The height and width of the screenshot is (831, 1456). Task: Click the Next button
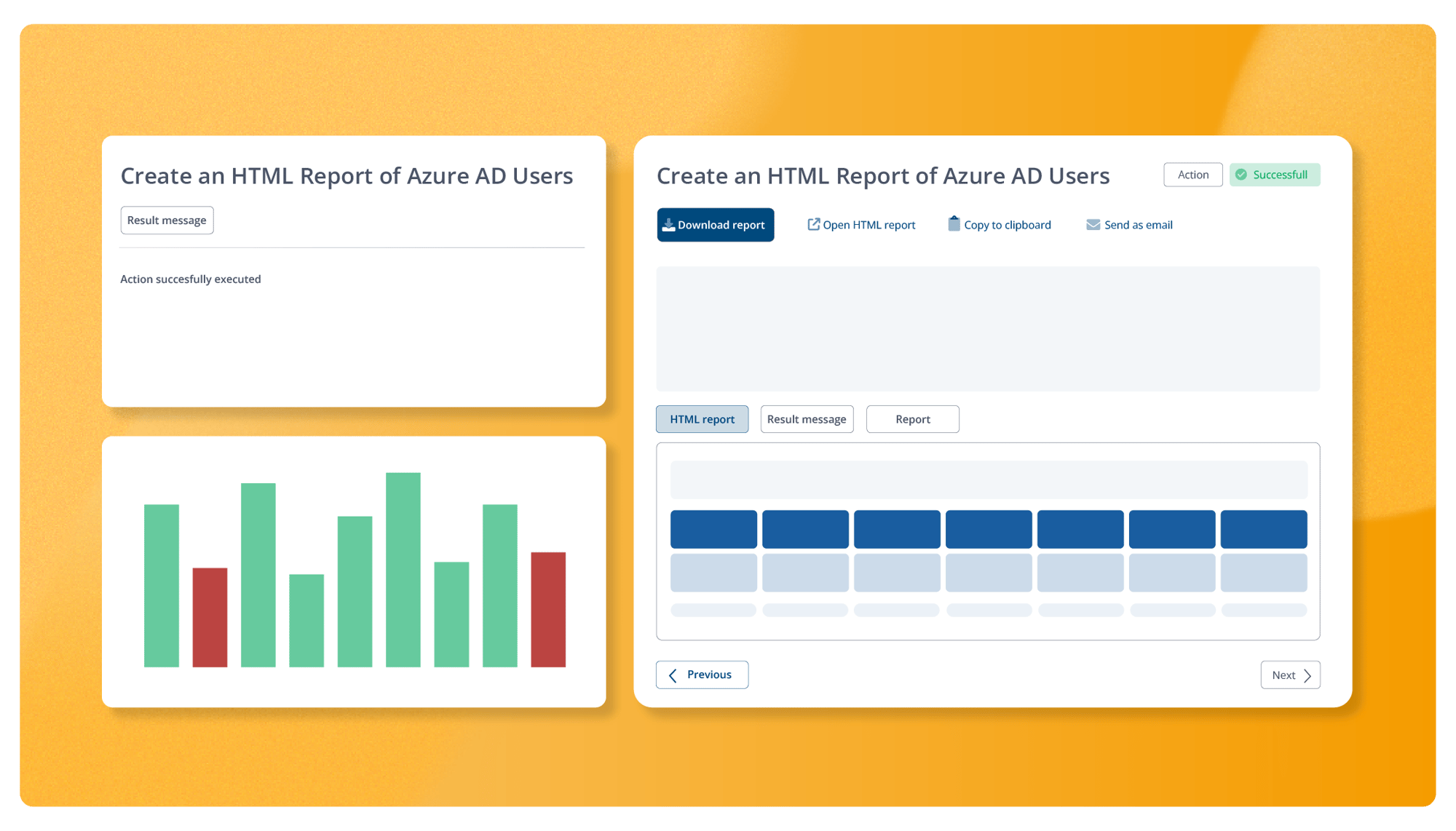1290,675
